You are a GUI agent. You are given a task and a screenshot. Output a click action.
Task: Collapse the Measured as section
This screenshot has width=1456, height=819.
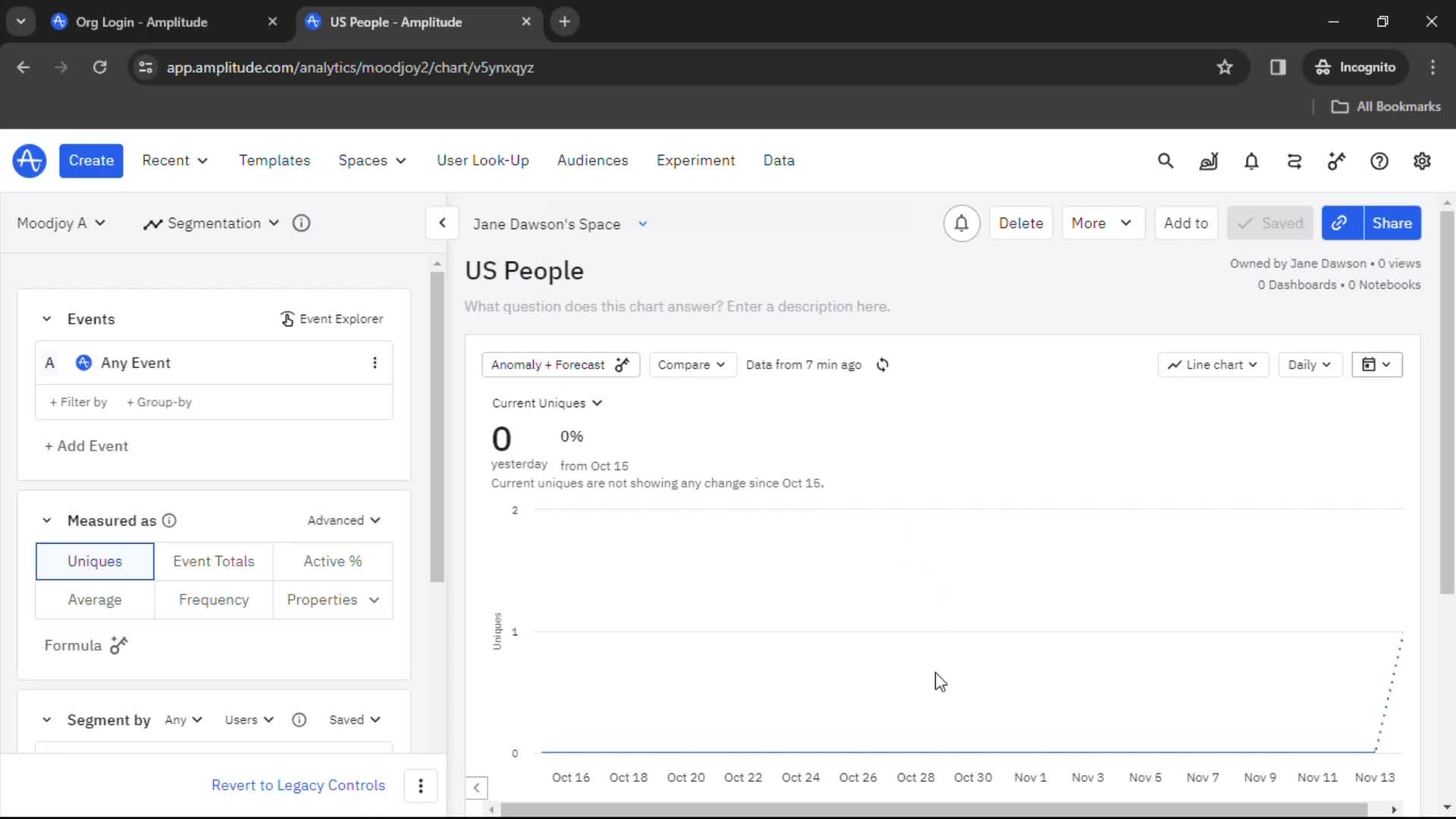click(46, 520)
